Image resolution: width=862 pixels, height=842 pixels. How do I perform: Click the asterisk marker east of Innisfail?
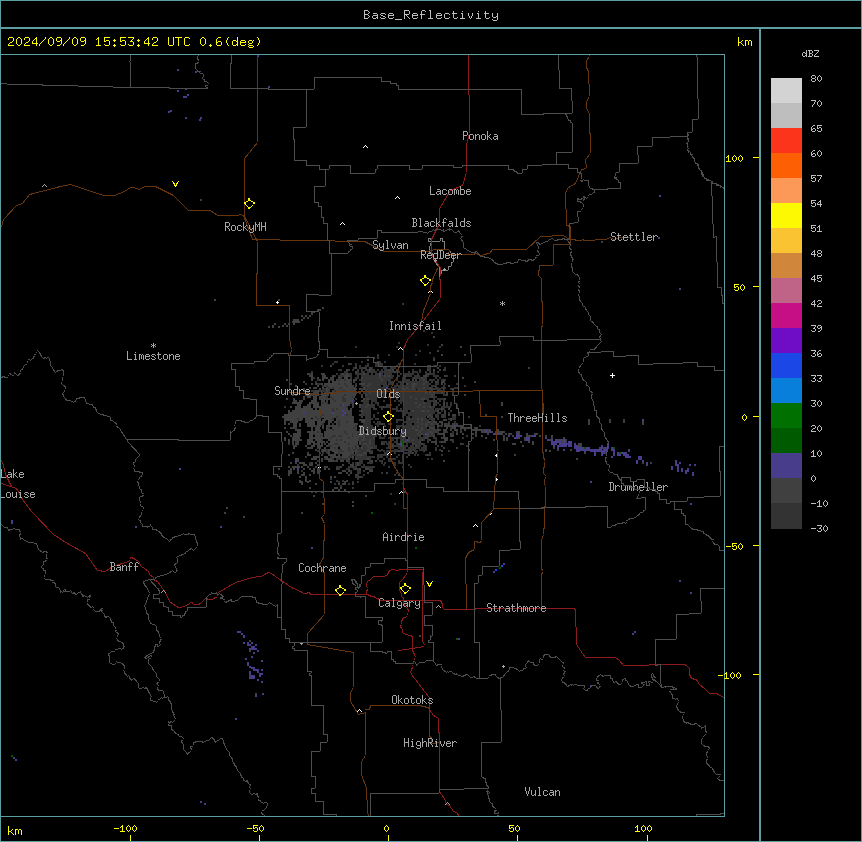click(502, 303)
